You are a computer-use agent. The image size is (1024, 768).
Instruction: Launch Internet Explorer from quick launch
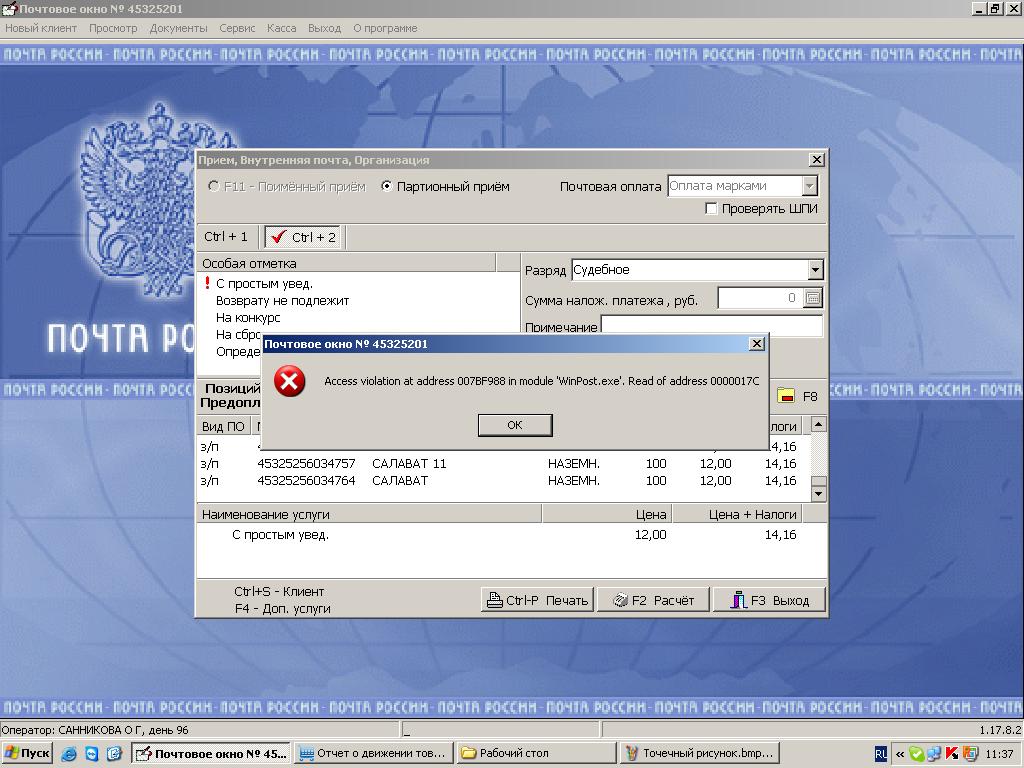point(69,754)
